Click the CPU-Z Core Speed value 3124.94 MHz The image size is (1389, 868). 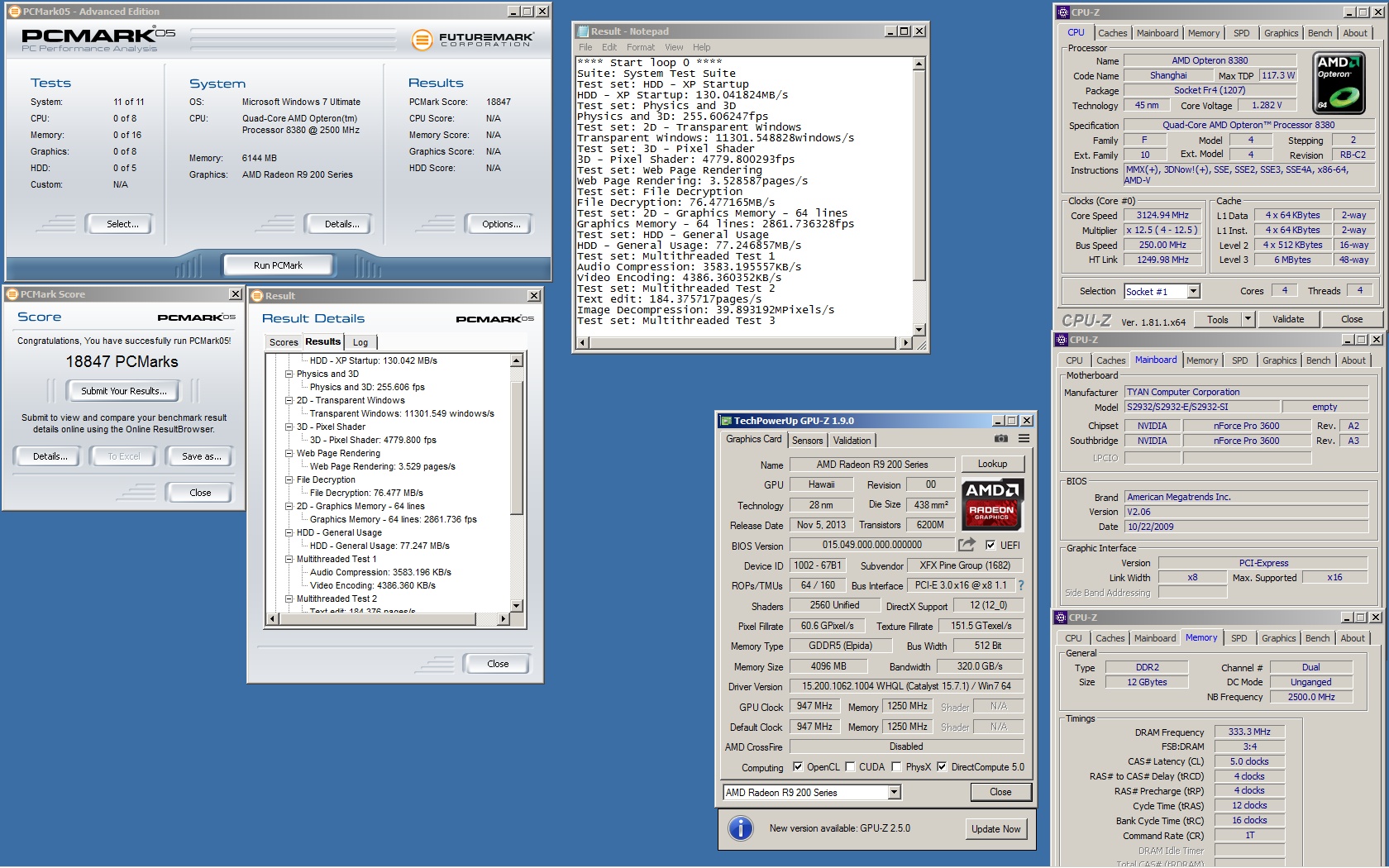coord(1162,215)
